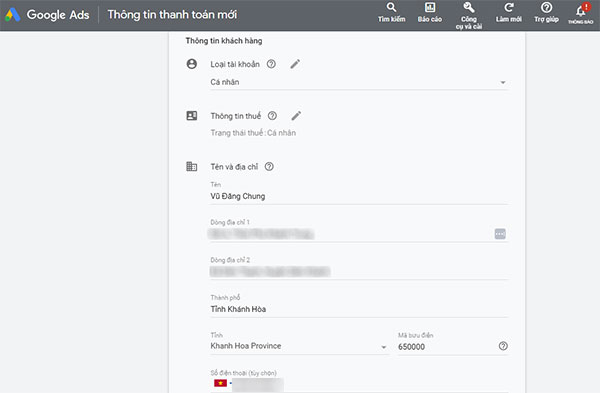Click the building icon beside Tên và địa chỉ
The width and height of the screenshot is (600, 393).
tap(192, 166)
